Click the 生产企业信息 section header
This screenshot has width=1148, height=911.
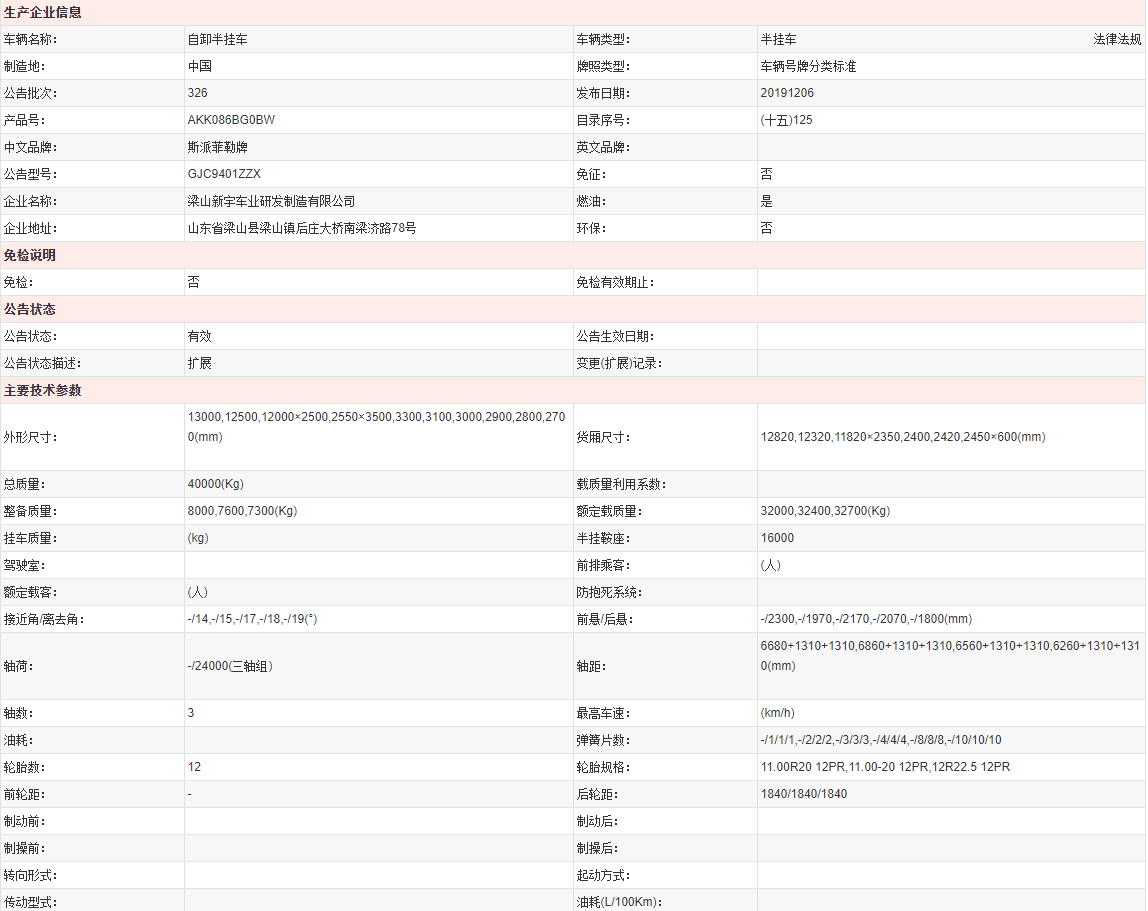click(x=43, y=13)
